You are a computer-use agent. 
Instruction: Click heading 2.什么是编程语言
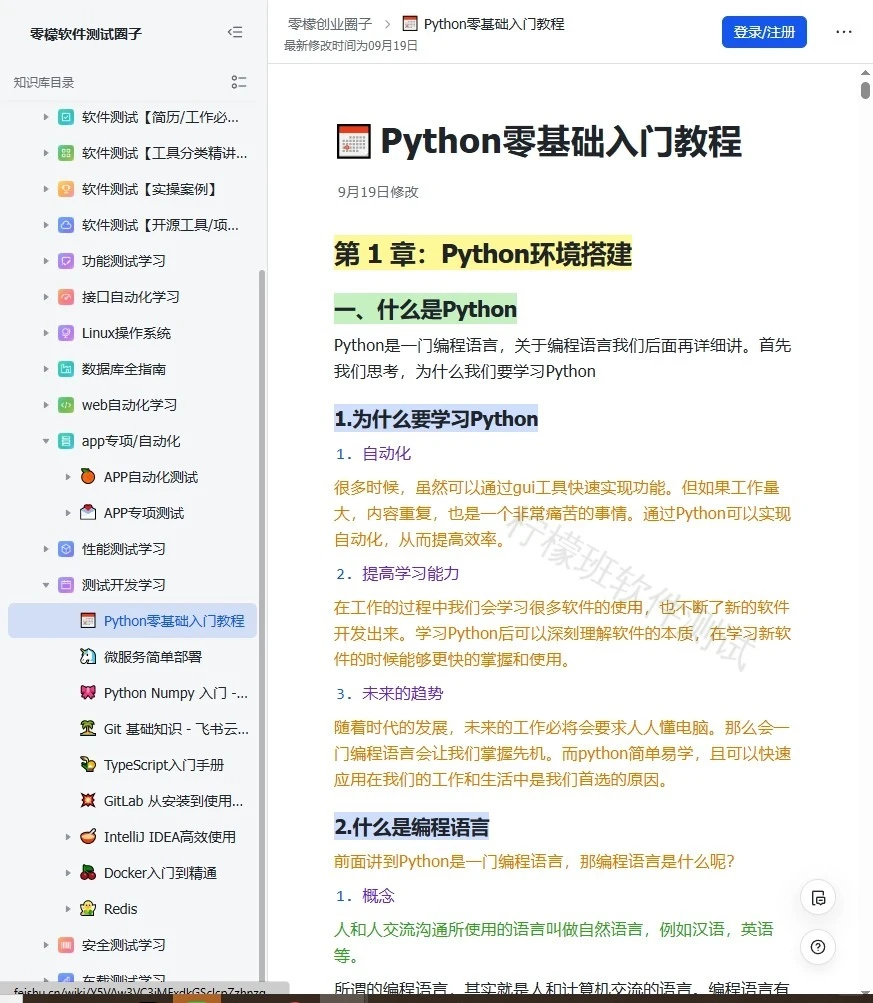point(411,826)
